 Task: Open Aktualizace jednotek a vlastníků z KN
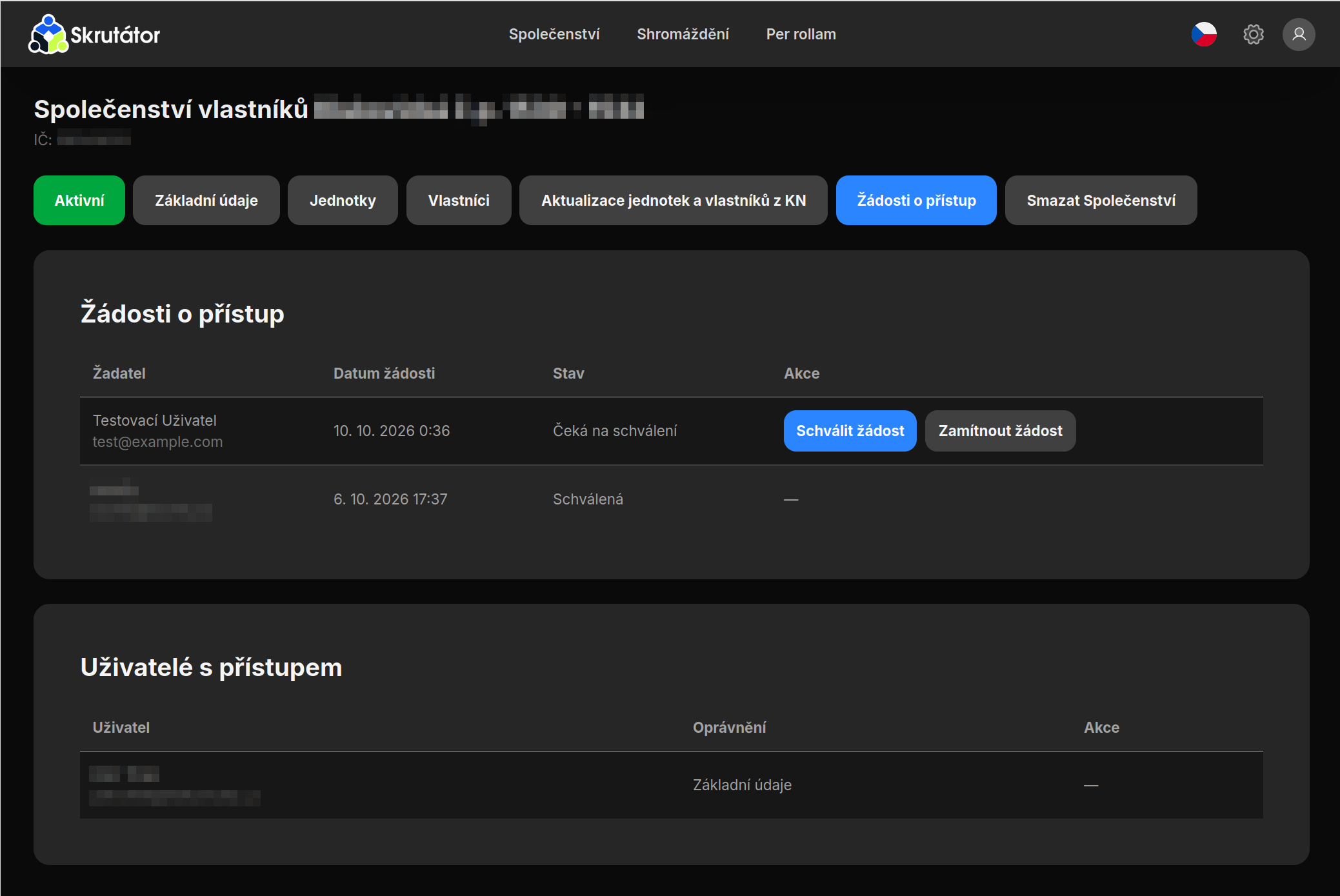coord(674,201)
